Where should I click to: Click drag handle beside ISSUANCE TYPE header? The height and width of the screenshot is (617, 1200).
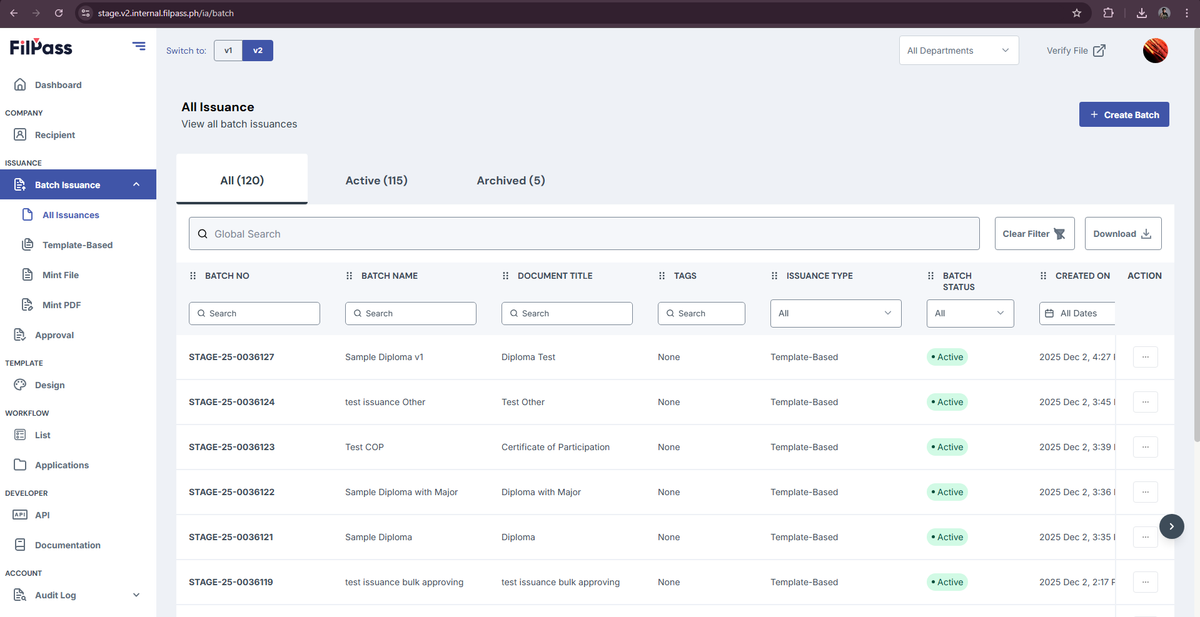coord(775,276)
